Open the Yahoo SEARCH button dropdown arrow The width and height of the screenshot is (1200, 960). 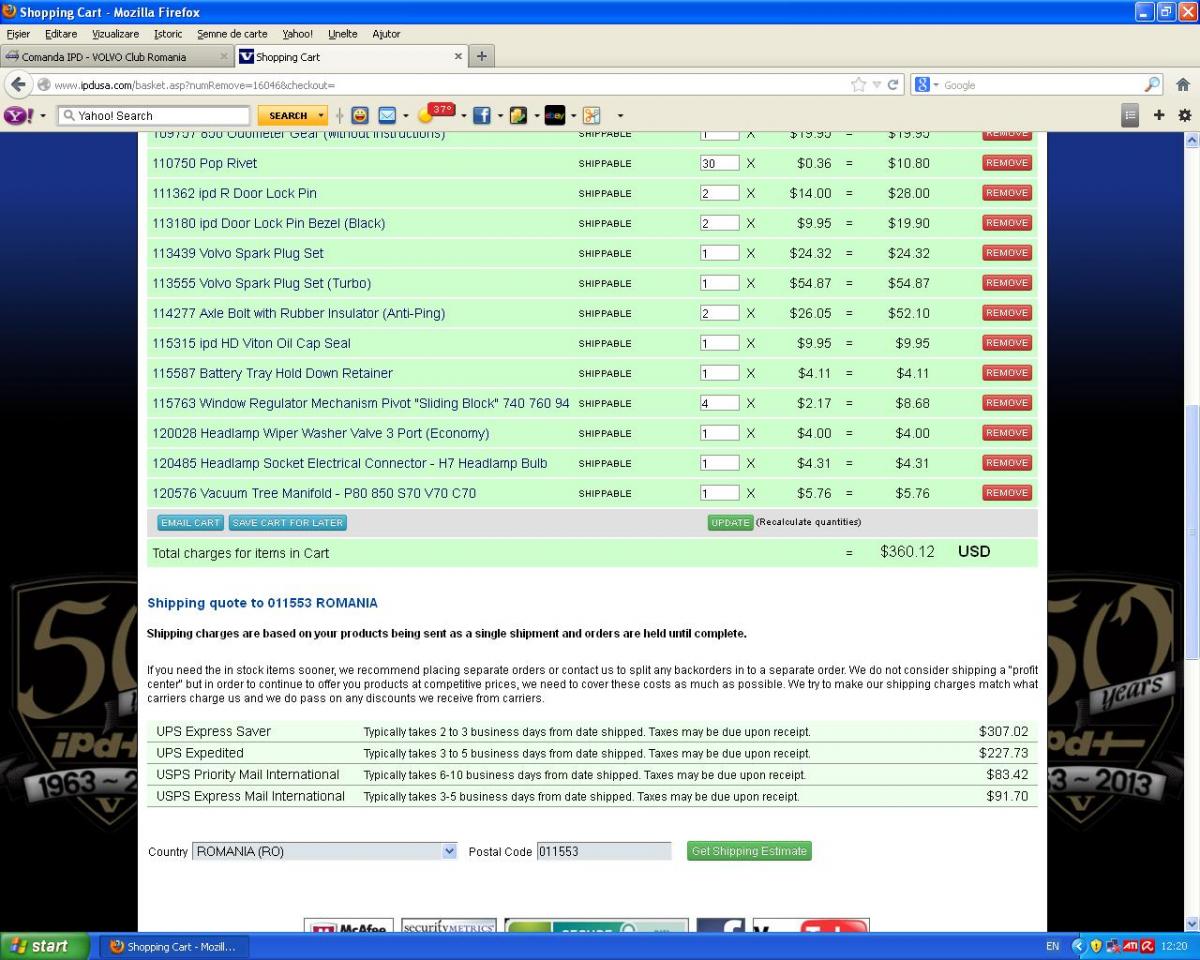(x=321, y=116)
